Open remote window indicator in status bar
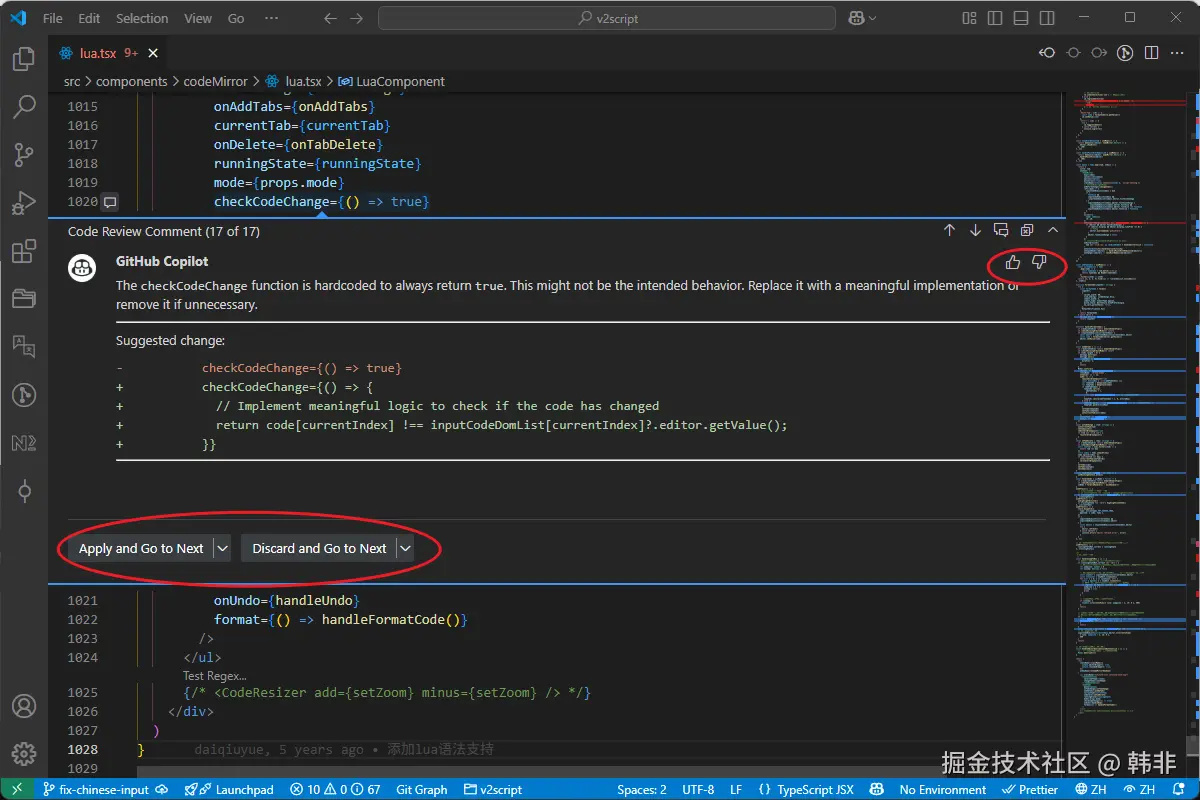This screenshot has width=1200, height=800. point(17,789)
